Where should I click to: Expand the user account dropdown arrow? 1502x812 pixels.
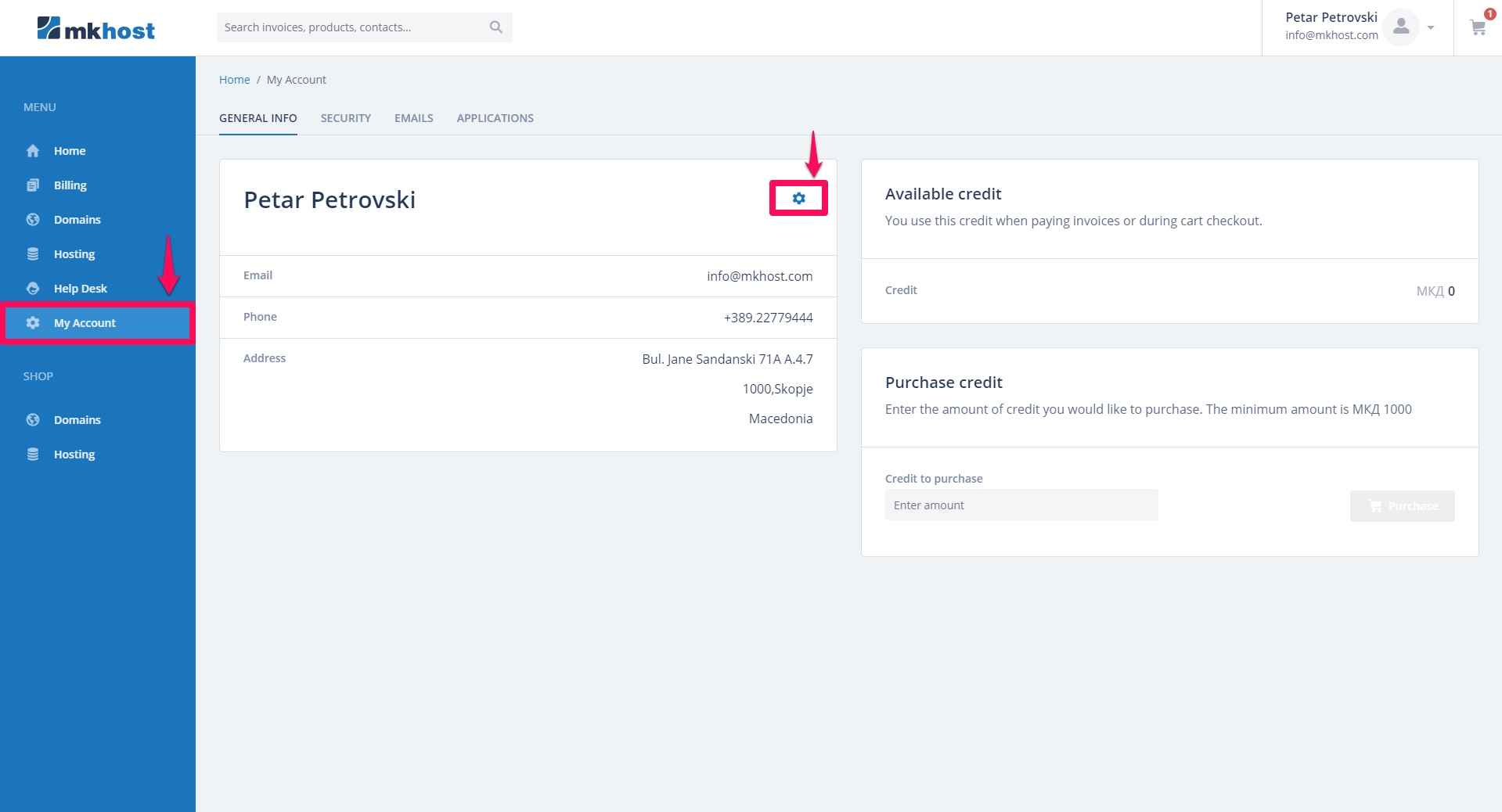[1431, 28]
